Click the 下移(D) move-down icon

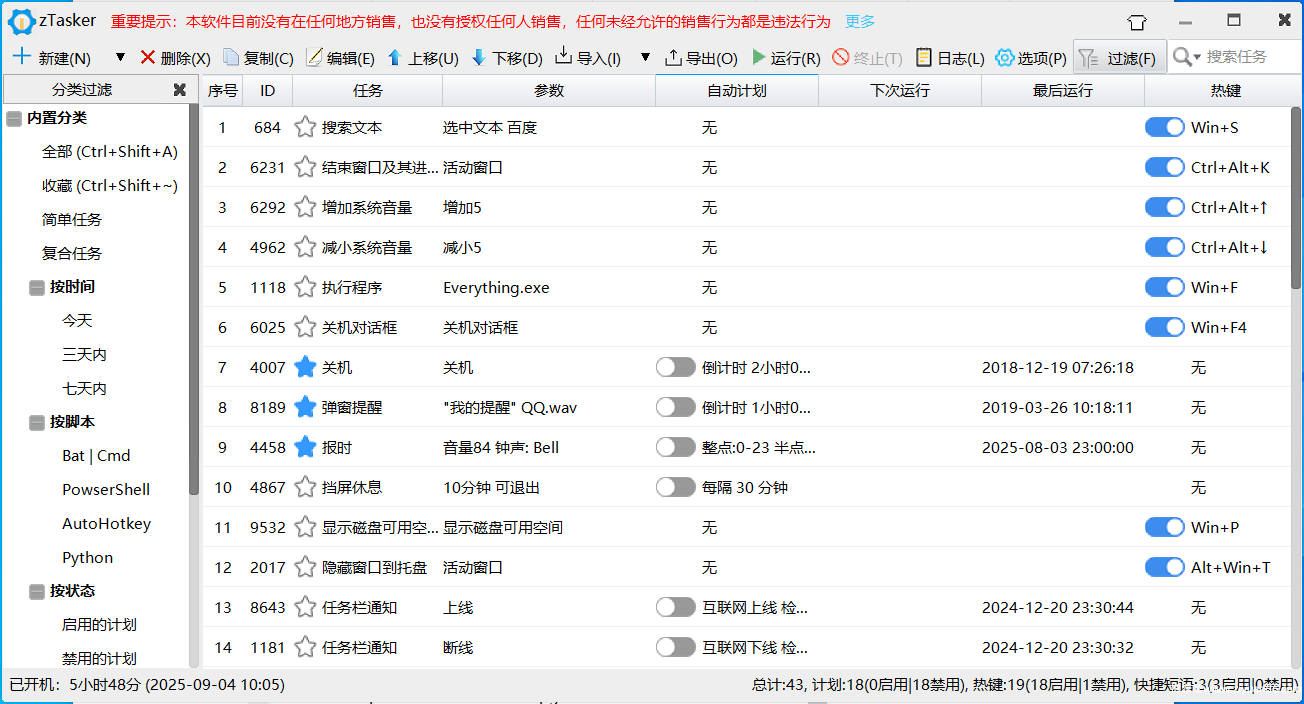click(480, 57)
